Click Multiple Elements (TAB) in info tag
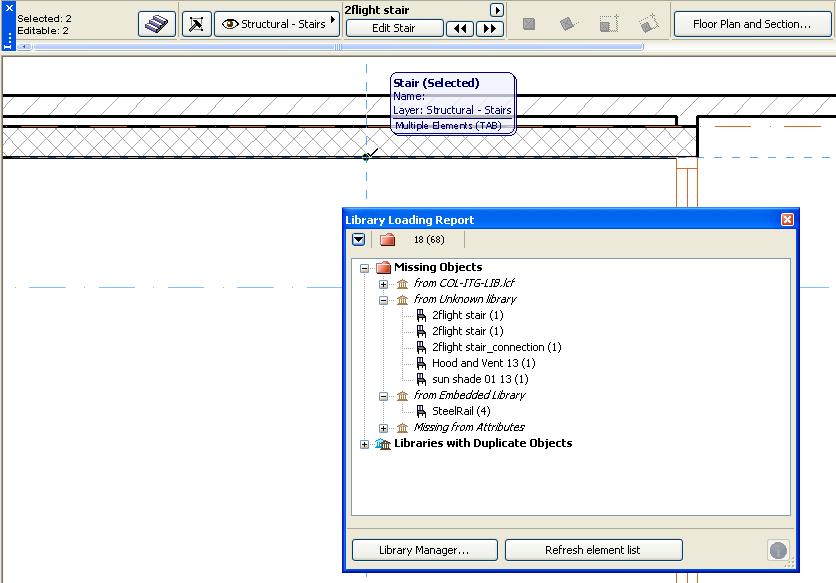The image size is (836, 583). coord(448,126)
